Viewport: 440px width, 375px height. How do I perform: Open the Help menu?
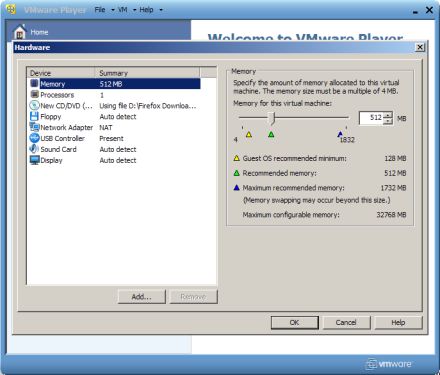coord(146,10)
